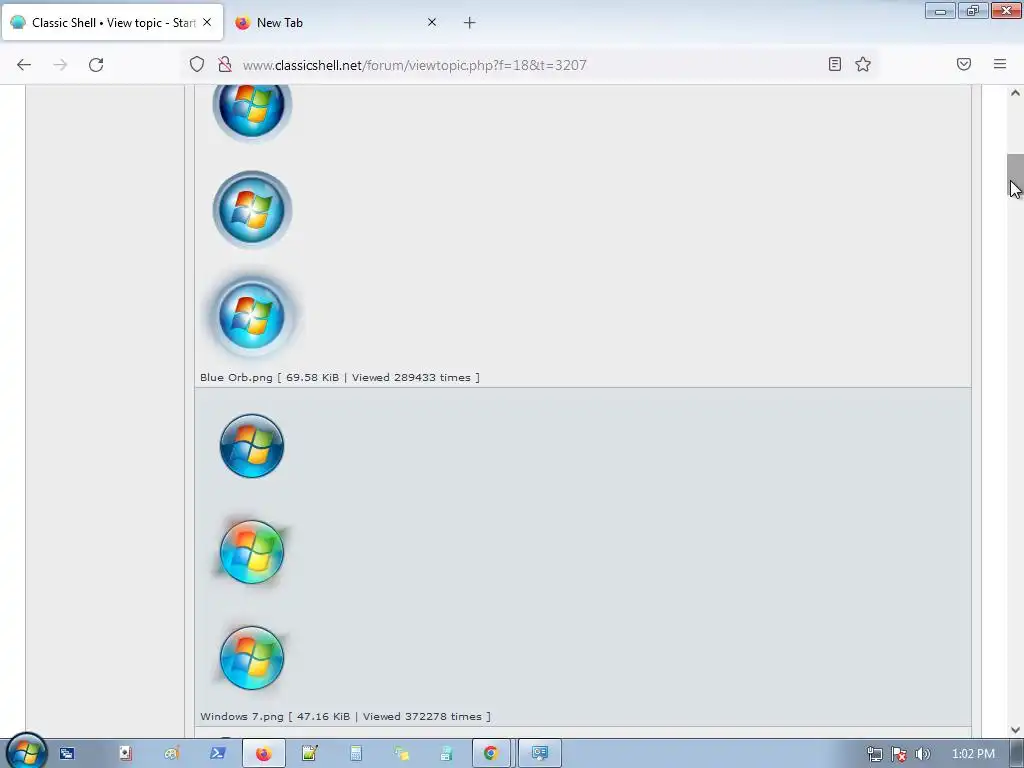Open the Notepad++ taskbar icon
The image size is (1024, 768).
tap(309, 754)
